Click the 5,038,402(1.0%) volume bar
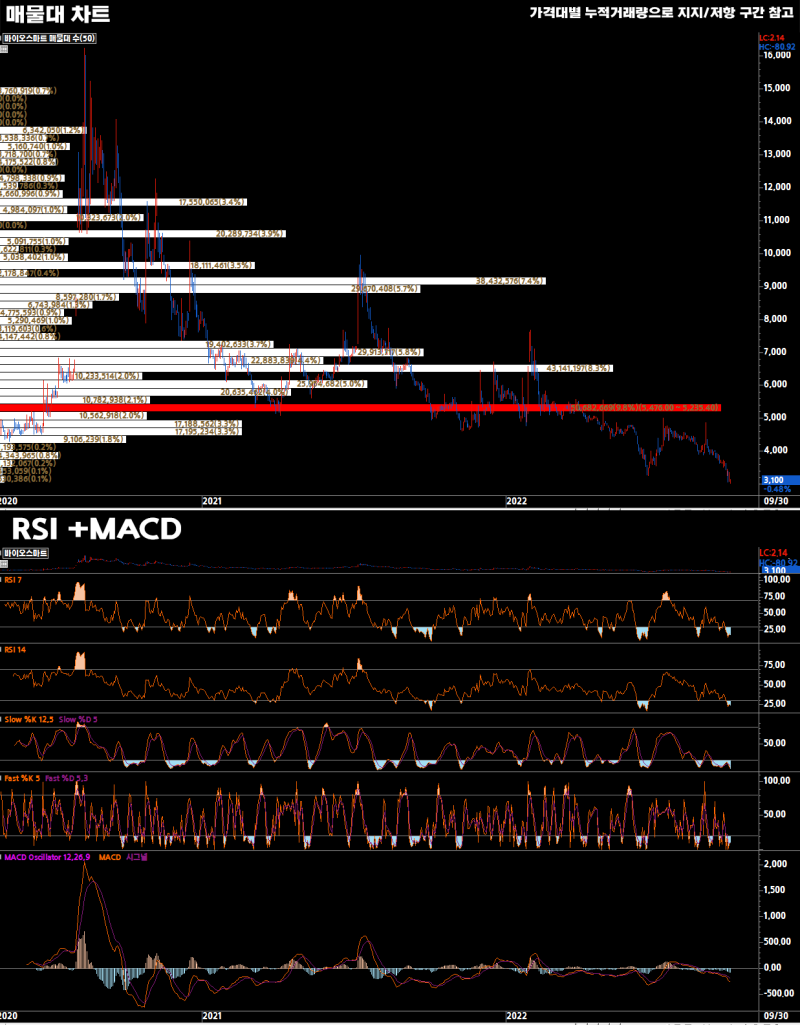Image resolution: width=800 pixels, height=1025 pixels. (x=35, y=257)
